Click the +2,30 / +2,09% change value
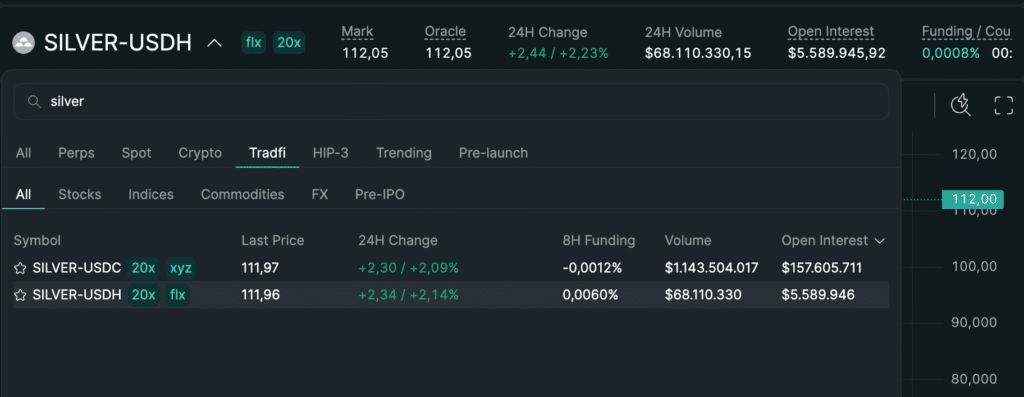Image resolution: width=1024 pixels, height=397 pixels. click(x=408, y=268)
